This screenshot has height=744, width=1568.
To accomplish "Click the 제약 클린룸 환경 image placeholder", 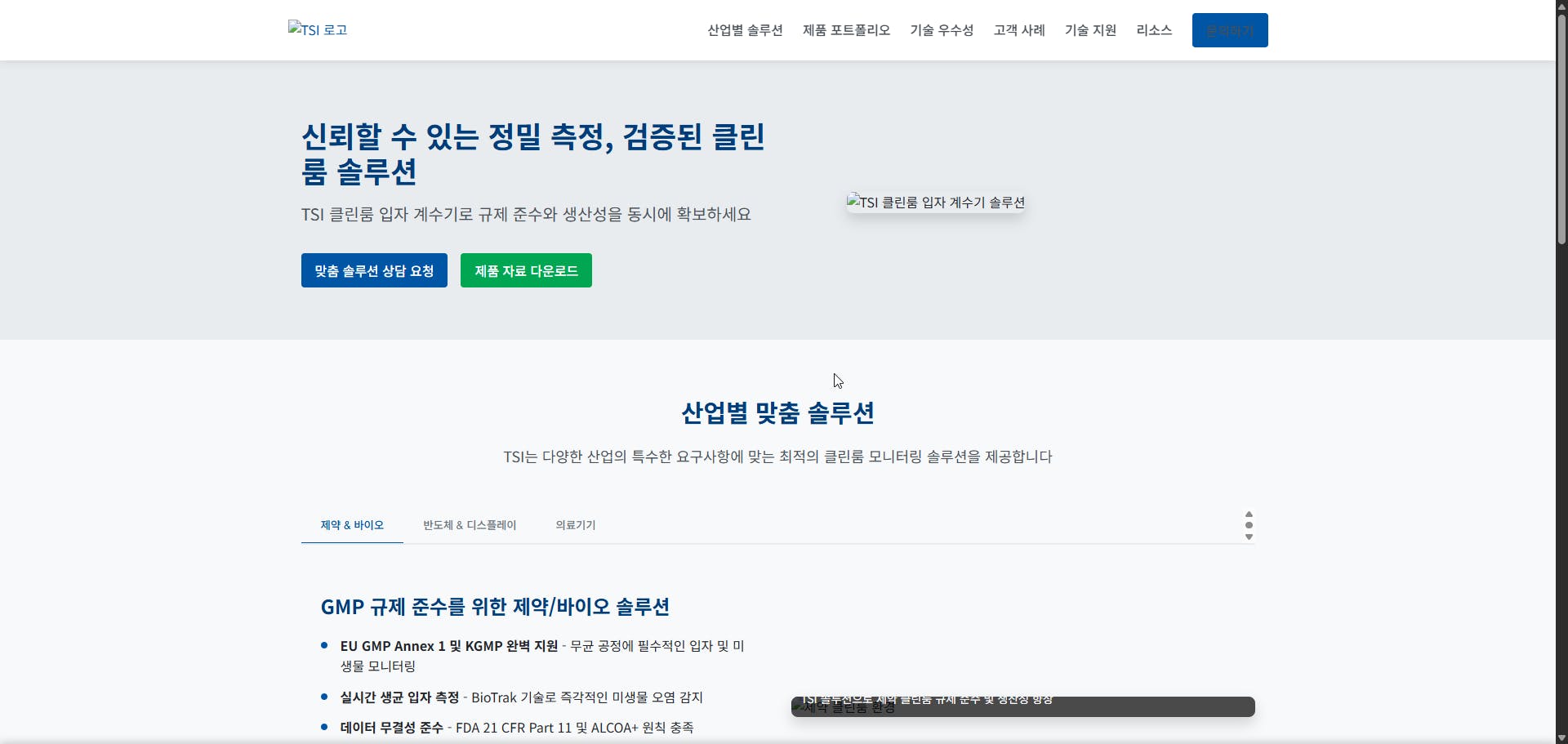I will [1022, 706].
